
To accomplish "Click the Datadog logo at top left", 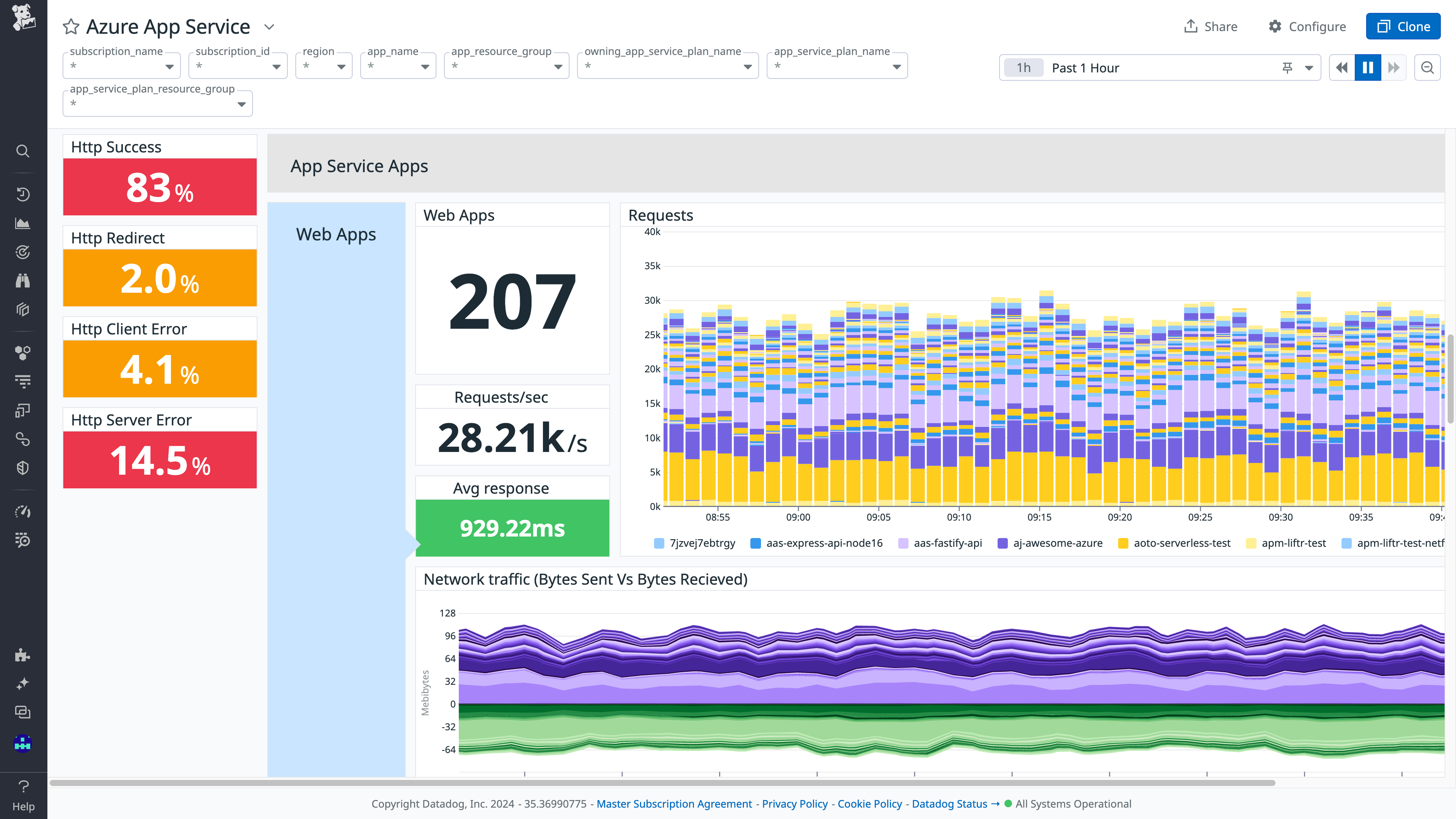I will pos(23,19).
